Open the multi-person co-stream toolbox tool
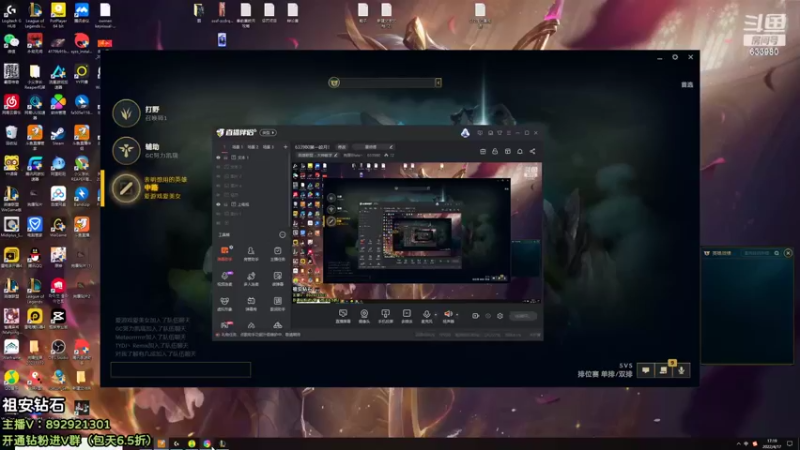 click(251, 278)
